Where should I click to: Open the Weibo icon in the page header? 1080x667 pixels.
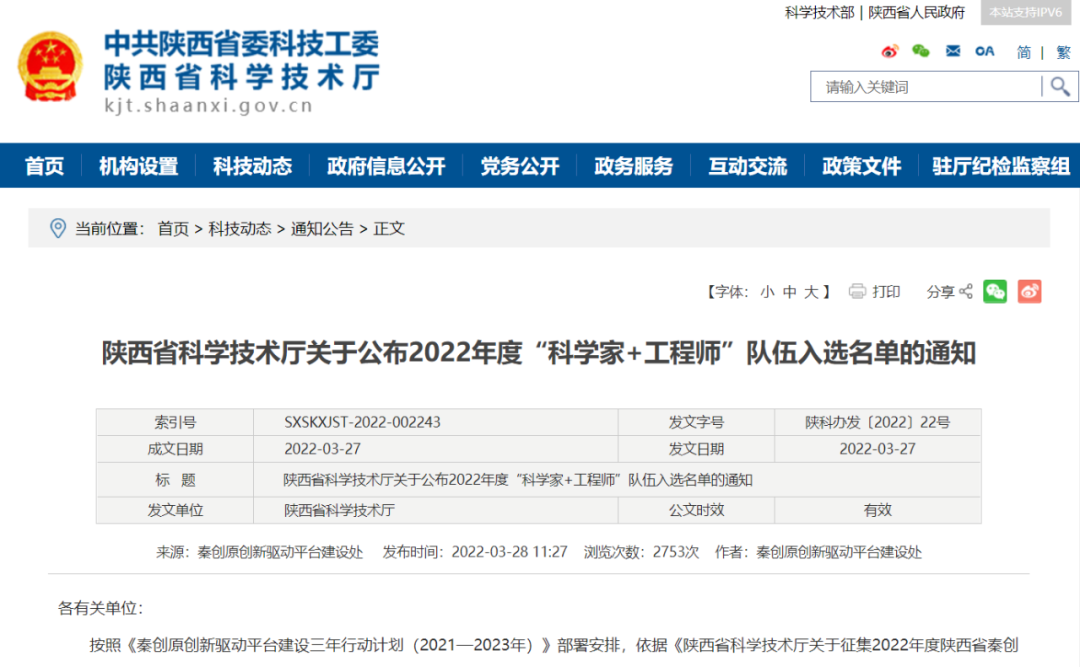890,51
